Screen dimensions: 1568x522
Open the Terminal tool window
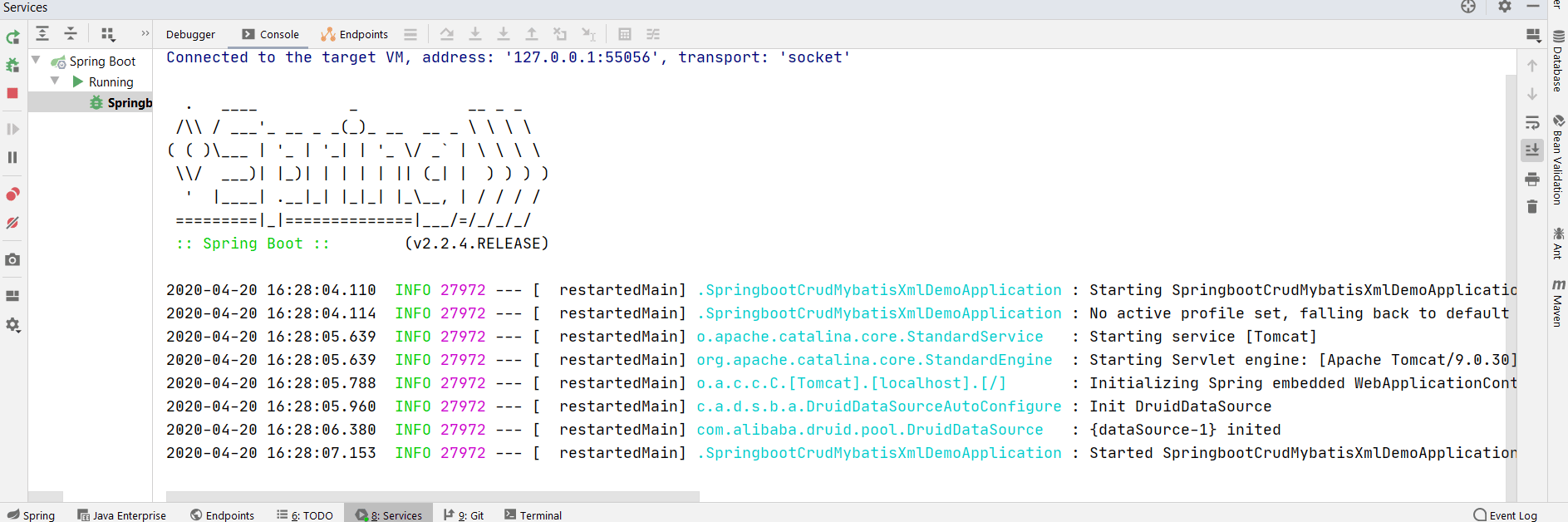(533, 515)
